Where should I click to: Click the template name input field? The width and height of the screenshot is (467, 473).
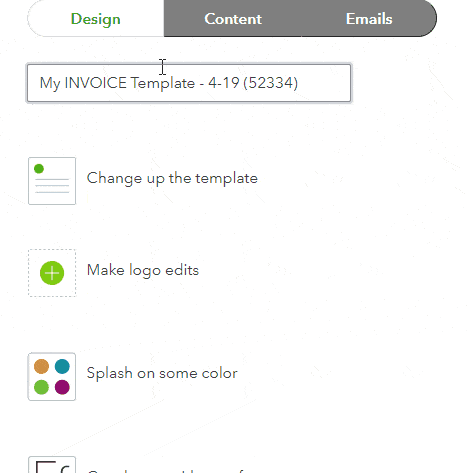point(189,83)
